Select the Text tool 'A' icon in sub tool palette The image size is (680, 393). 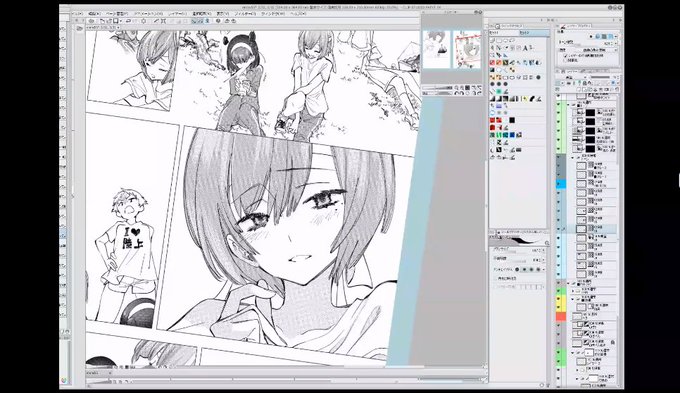click(525, 48)
